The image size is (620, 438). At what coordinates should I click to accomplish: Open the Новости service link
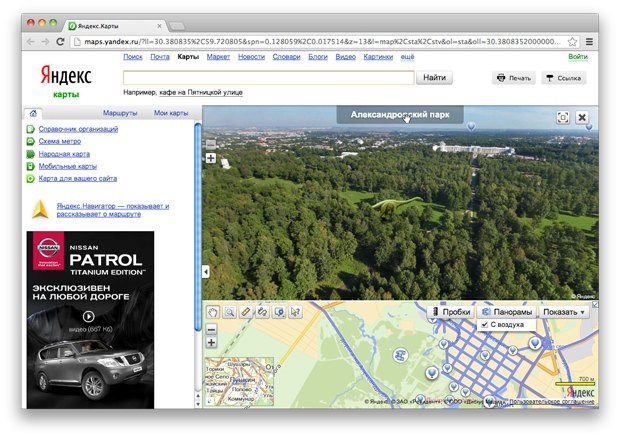click(251, 57)
